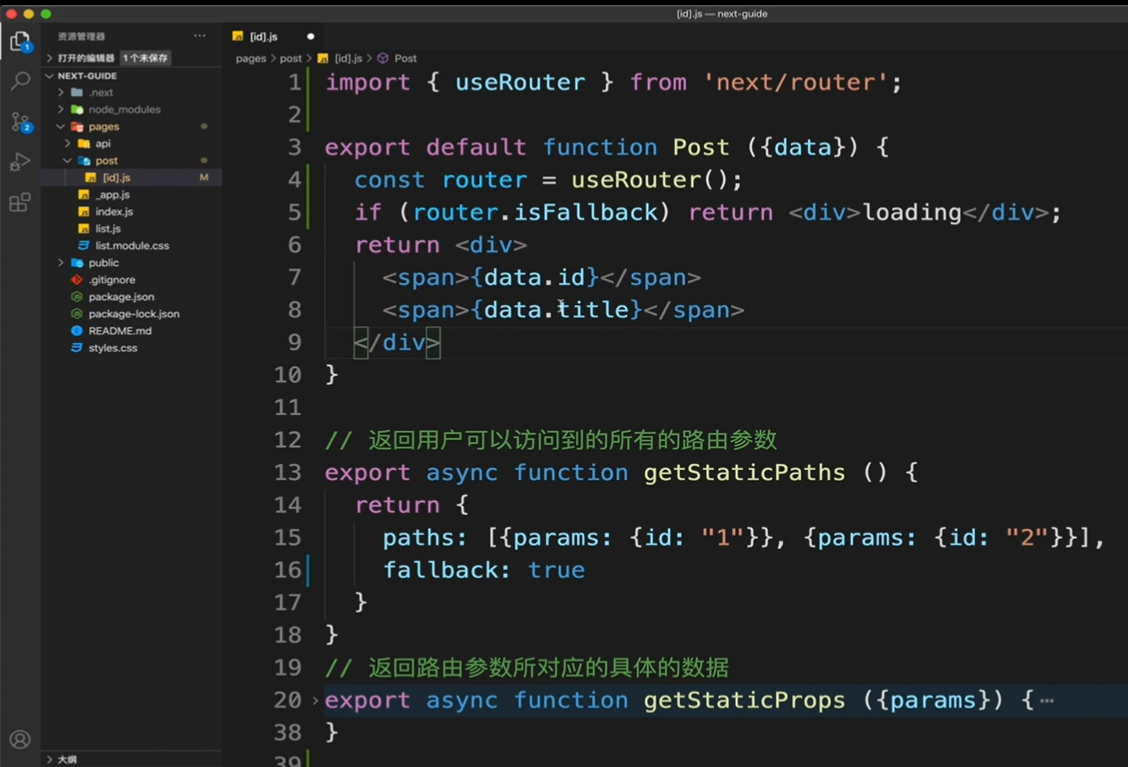Click the pages folder icon

(77, 127)
